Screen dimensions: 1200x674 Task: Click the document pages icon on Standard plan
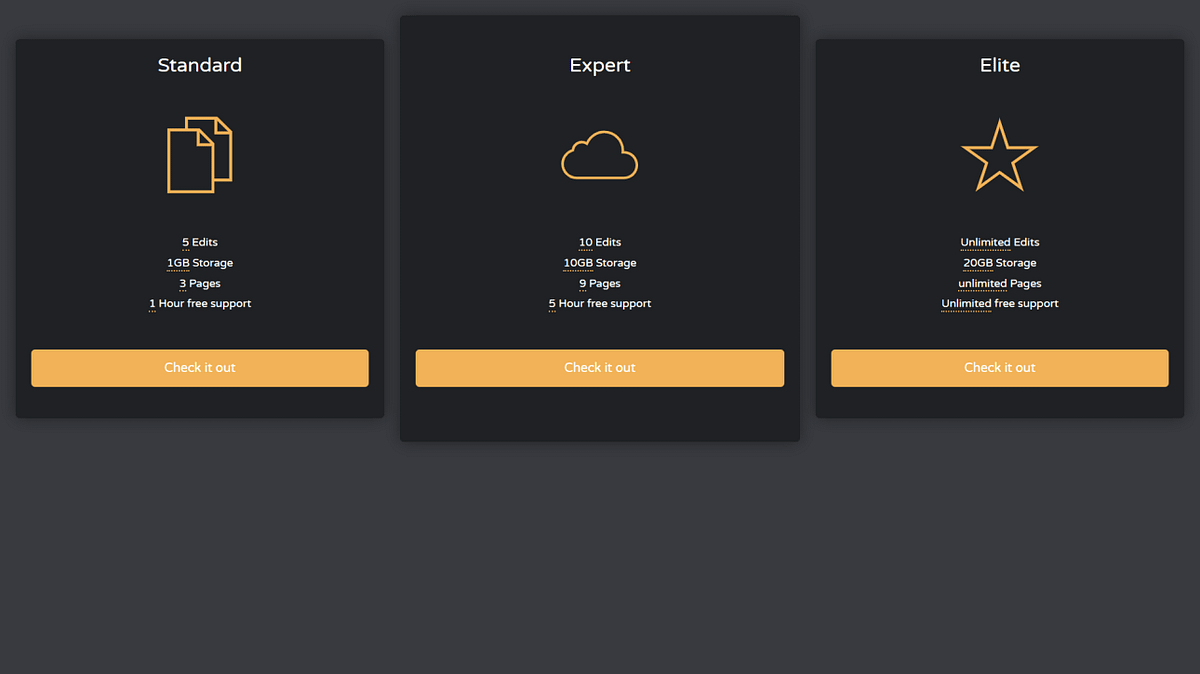(199, 155)
